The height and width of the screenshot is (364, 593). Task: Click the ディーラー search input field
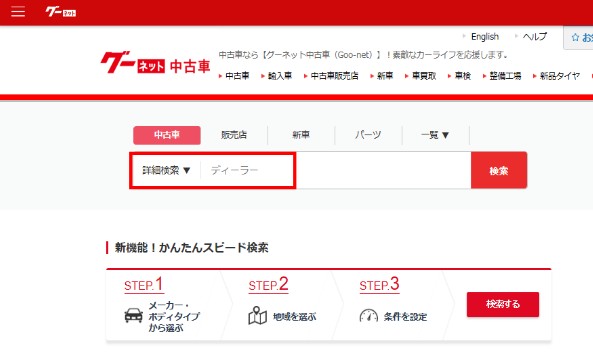[336, 170]
